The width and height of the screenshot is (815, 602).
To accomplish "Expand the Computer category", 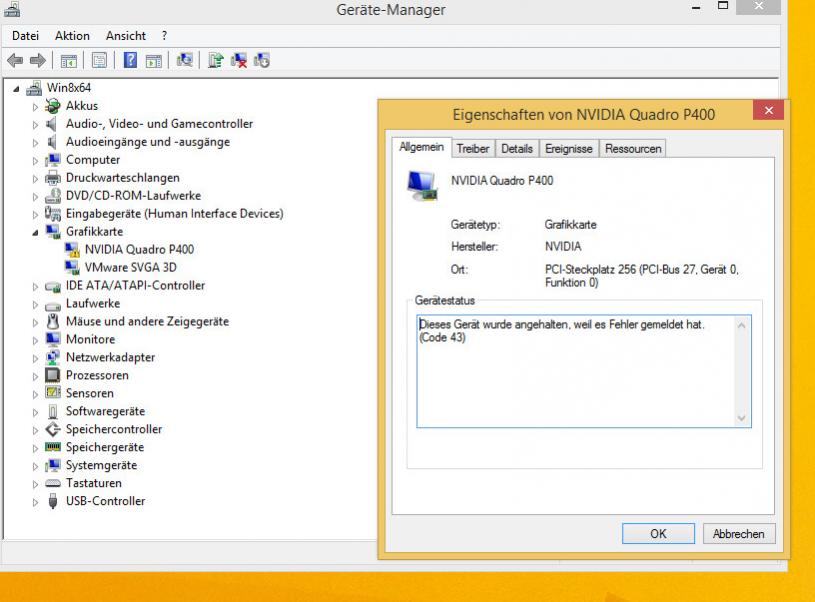I will pos(35,161).
